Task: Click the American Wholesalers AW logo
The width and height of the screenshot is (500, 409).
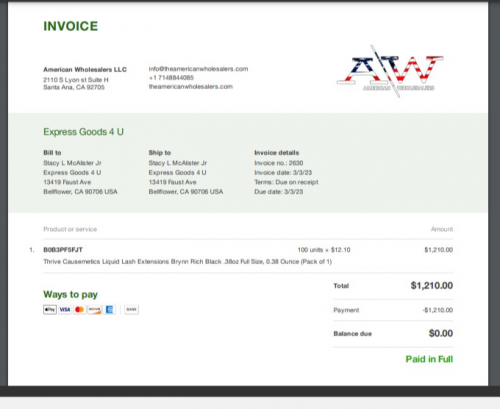Action: (x=390, y=71)
